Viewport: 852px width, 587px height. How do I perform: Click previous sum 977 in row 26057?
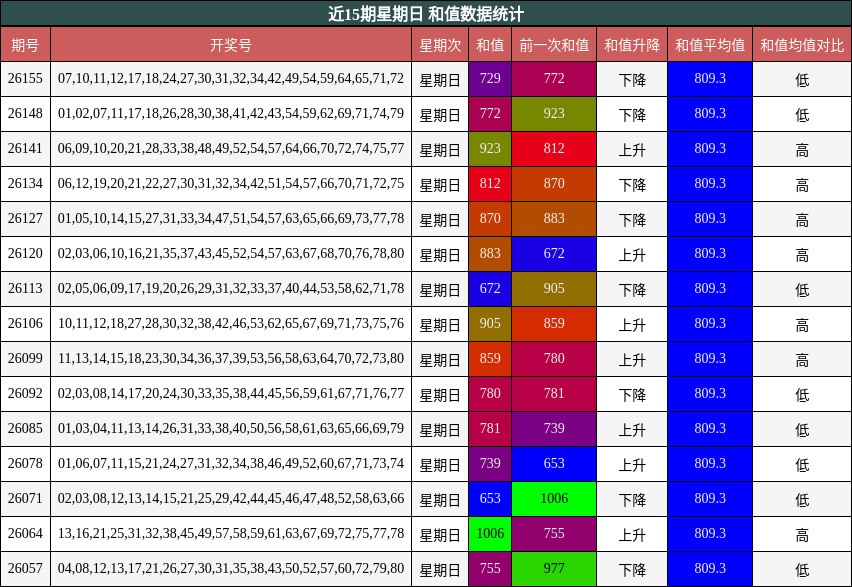tap(554, 569)
